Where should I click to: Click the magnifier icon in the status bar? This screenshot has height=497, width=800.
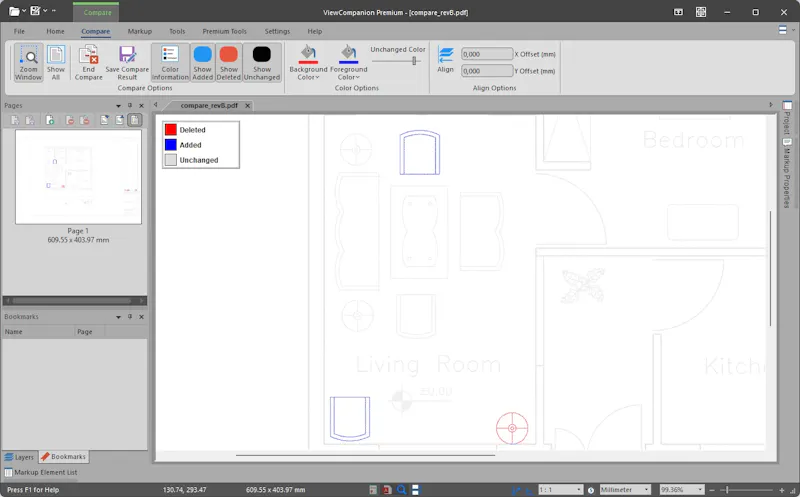pyautogui.click(x=402, y=489)
